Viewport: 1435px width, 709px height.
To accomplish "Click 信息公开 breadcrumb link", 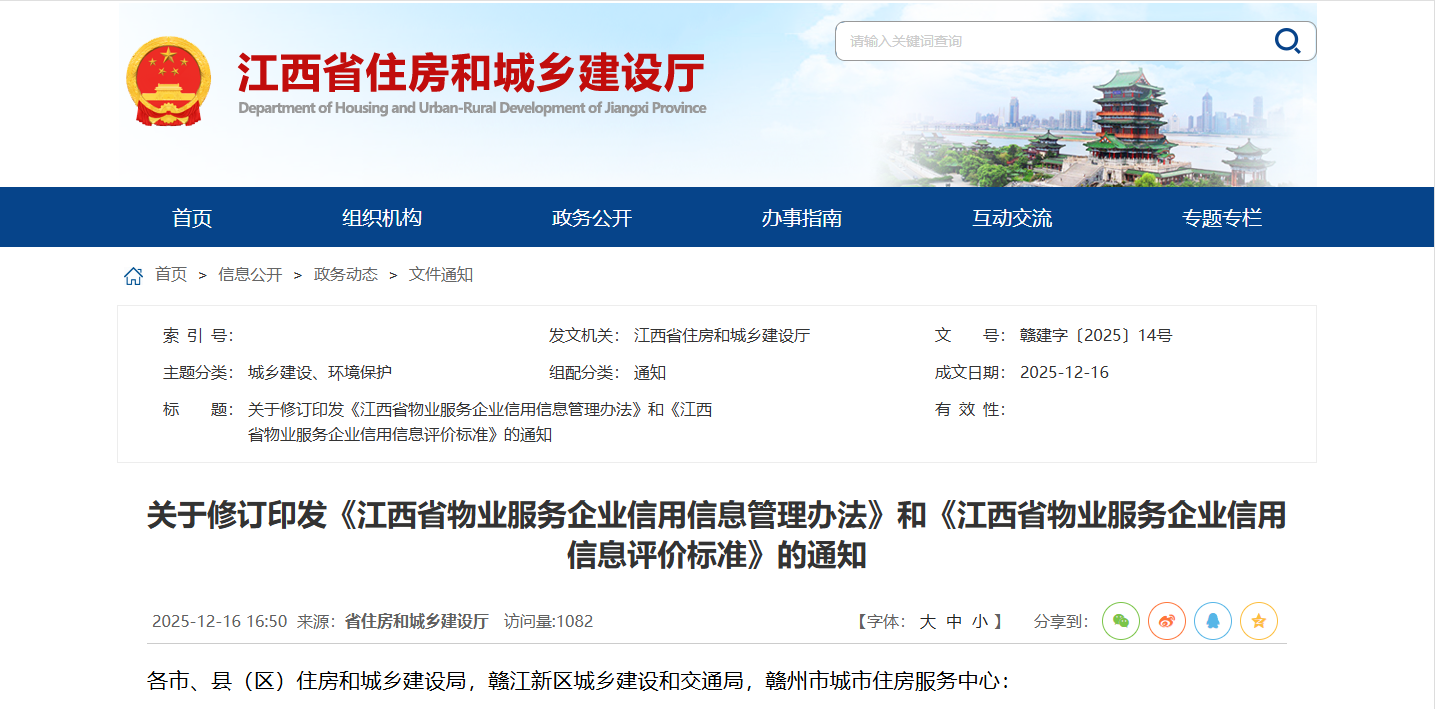I will tap(250, 275).
